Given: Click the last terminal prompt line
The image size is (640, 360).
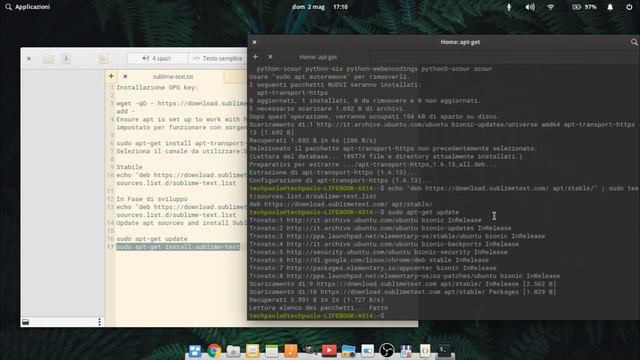Looking at the screenshot, I should [317, 316].
